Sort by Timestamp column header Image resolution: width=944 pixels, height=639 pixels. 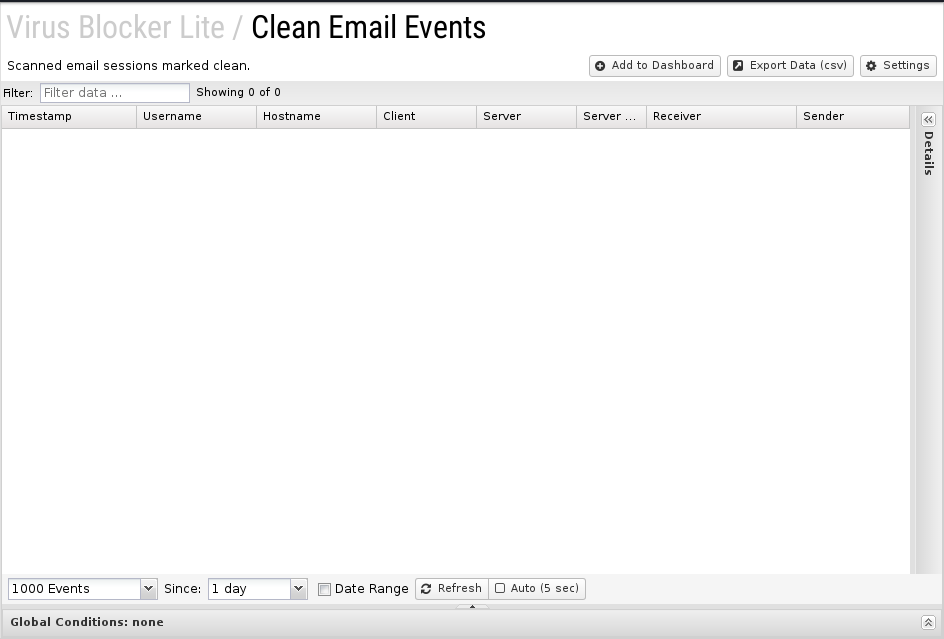(69, 116)
